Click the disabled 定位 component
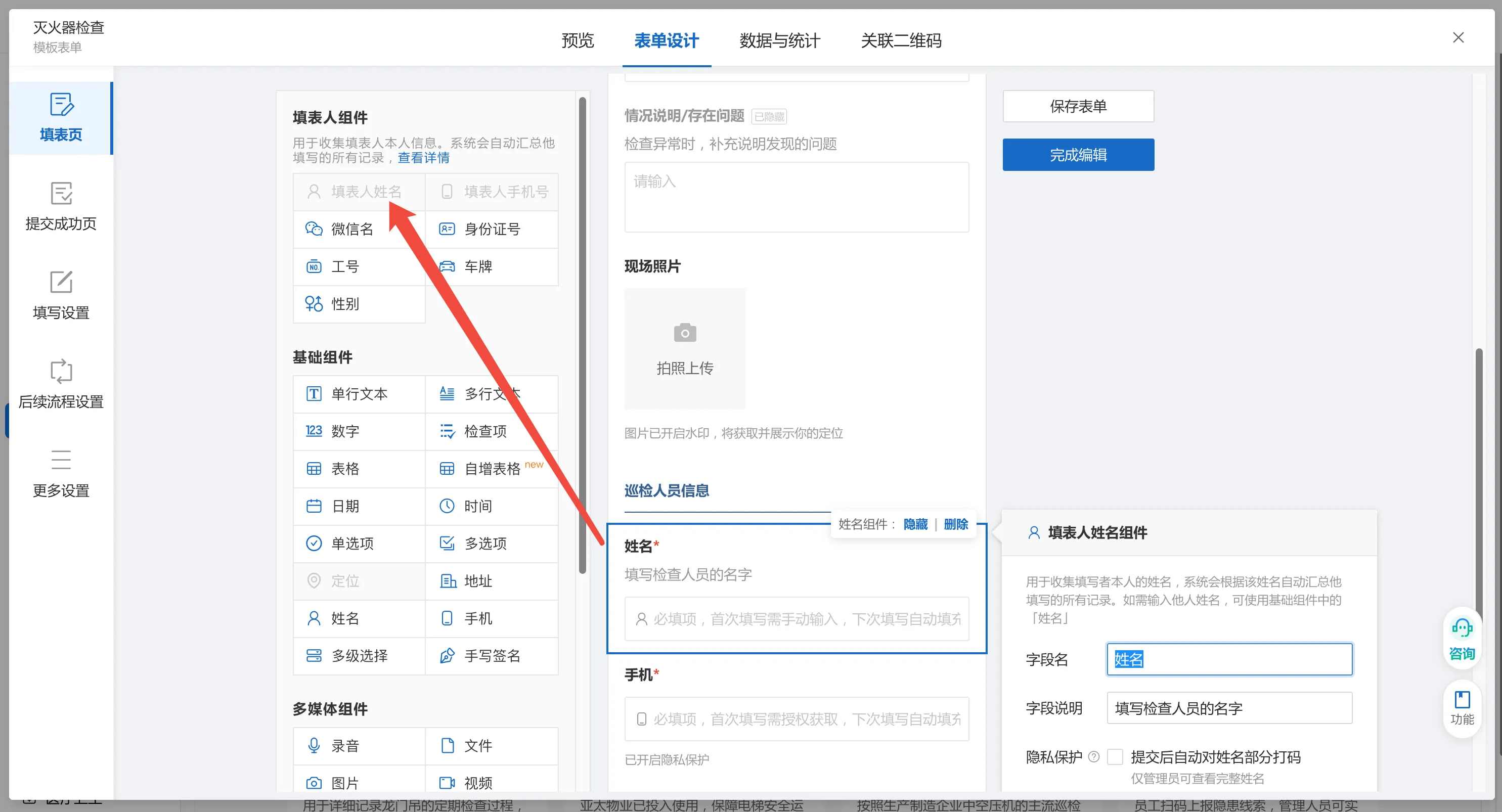The width and height of the screenshot is (1502, 812). click(x=359, y=581)
